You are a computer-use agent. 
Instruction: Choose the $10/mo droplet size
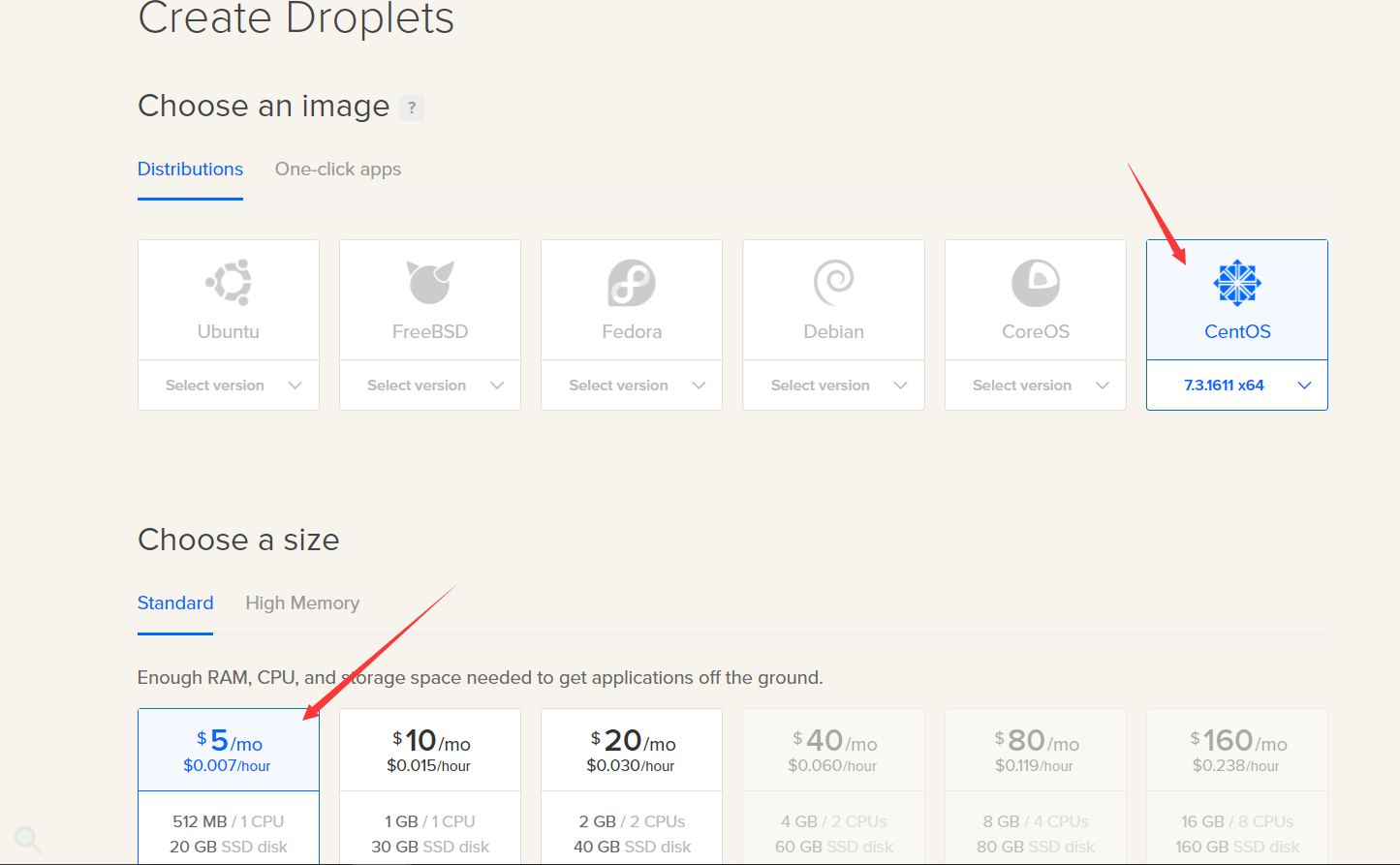pyautogui.click(x=430, y=786)
